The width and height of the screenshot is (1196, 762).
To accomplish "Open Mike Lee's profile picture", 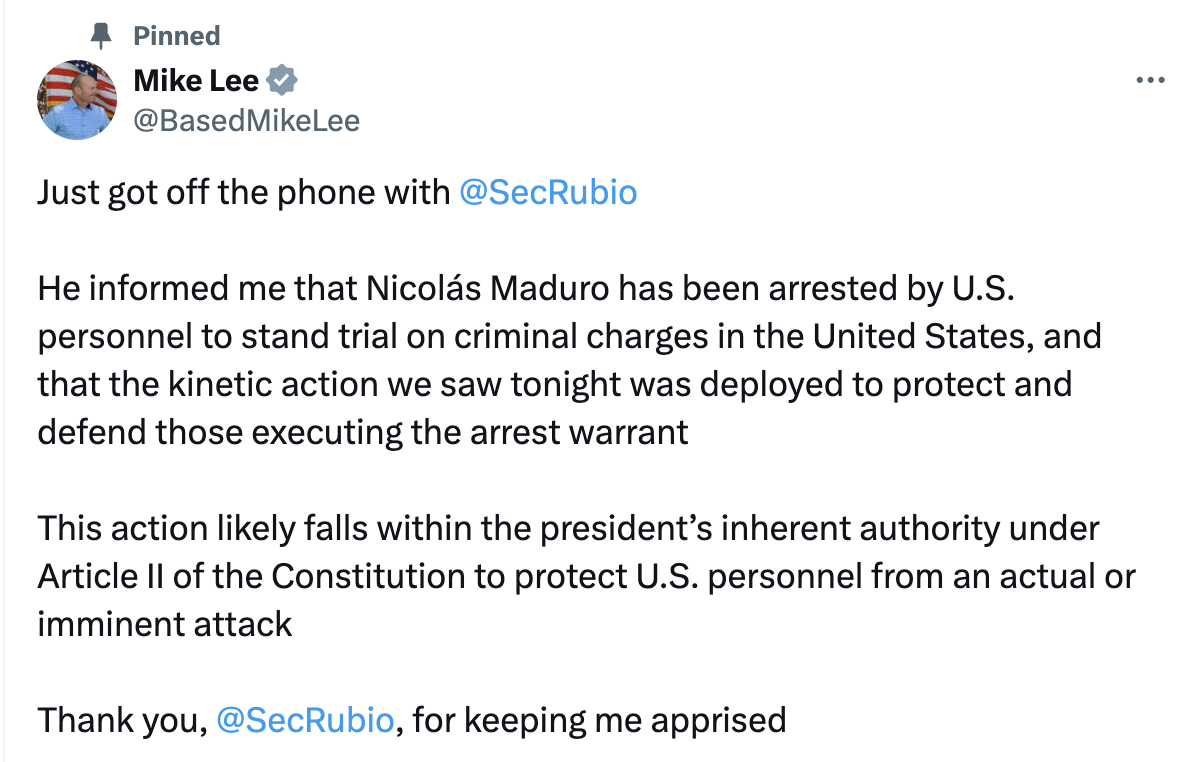I will 77,99.
